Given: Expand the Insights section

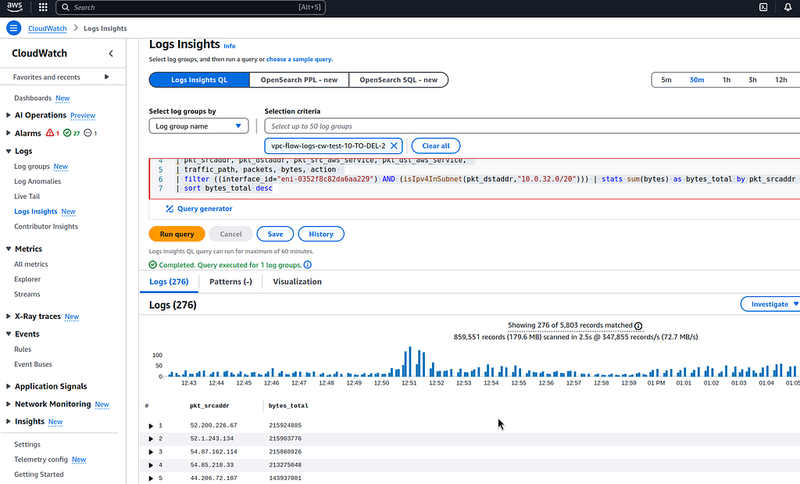Looking at the screenshot, I should (x=8, y=421).
